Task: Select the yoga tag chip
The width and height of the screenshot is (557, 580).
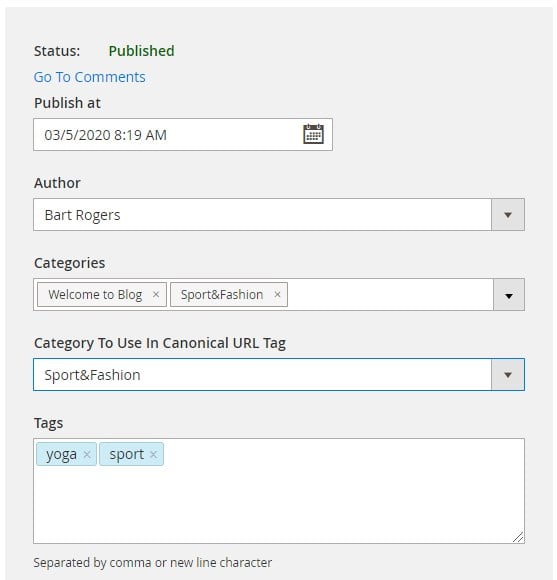Action: [x=67, y=454]
